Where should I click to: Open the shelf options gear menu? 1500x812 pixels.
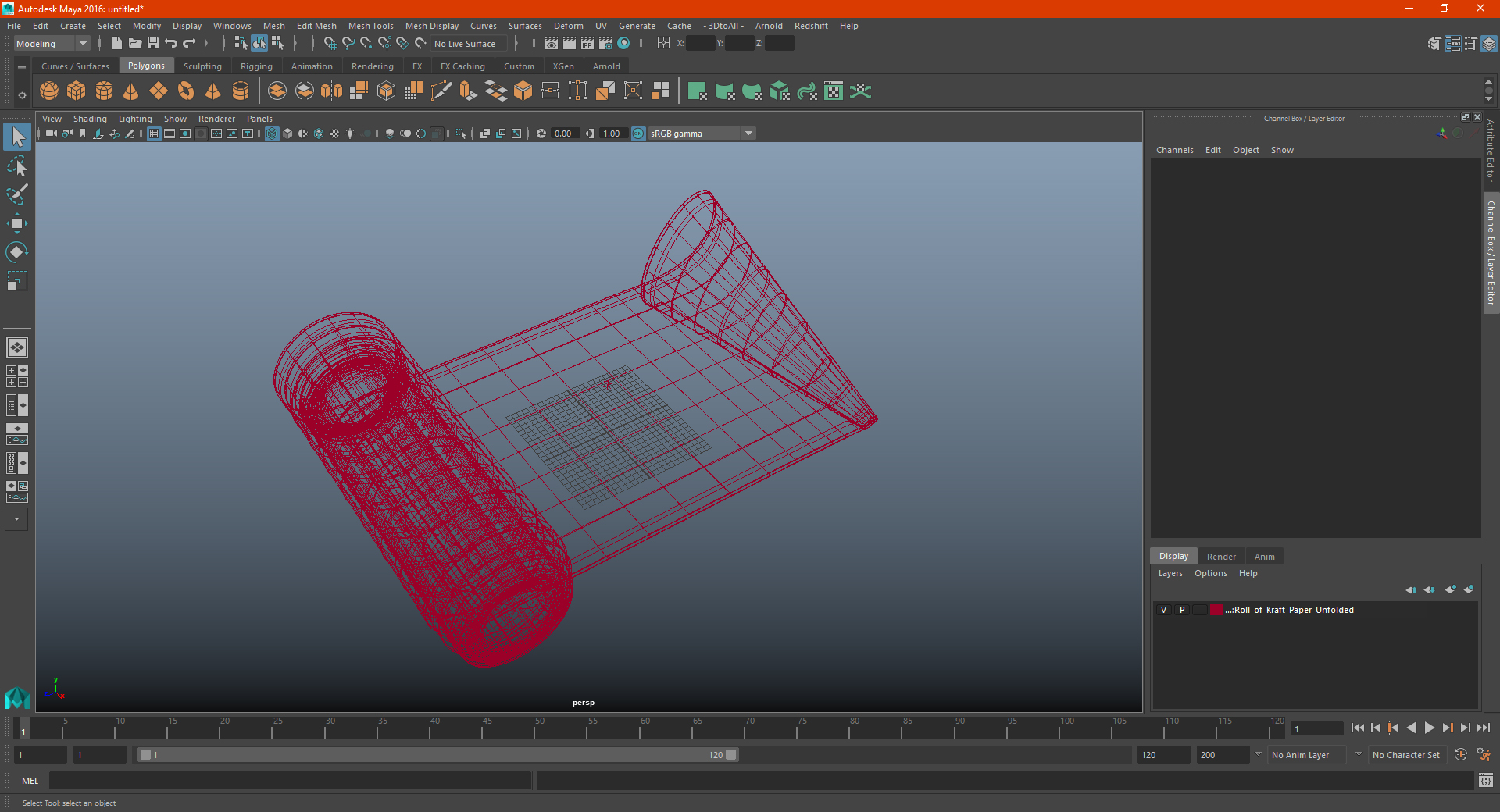pyautogui.click(x=22, y=95)
